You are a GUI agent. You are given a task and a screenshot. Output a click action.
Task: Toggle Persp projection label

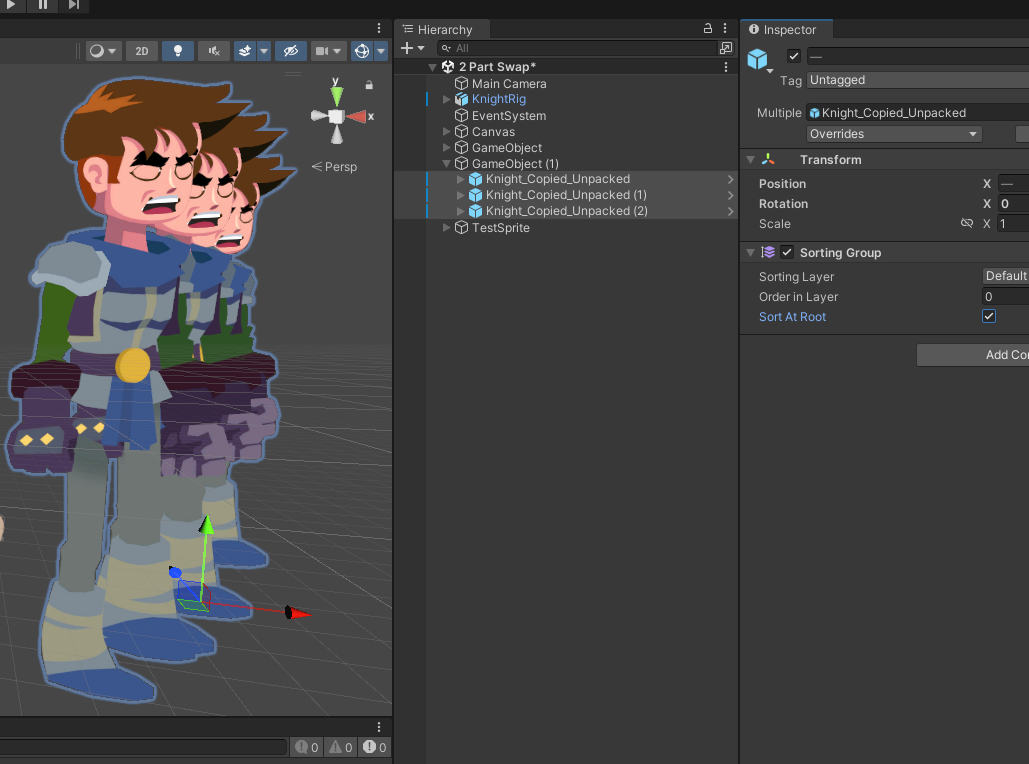335,167
